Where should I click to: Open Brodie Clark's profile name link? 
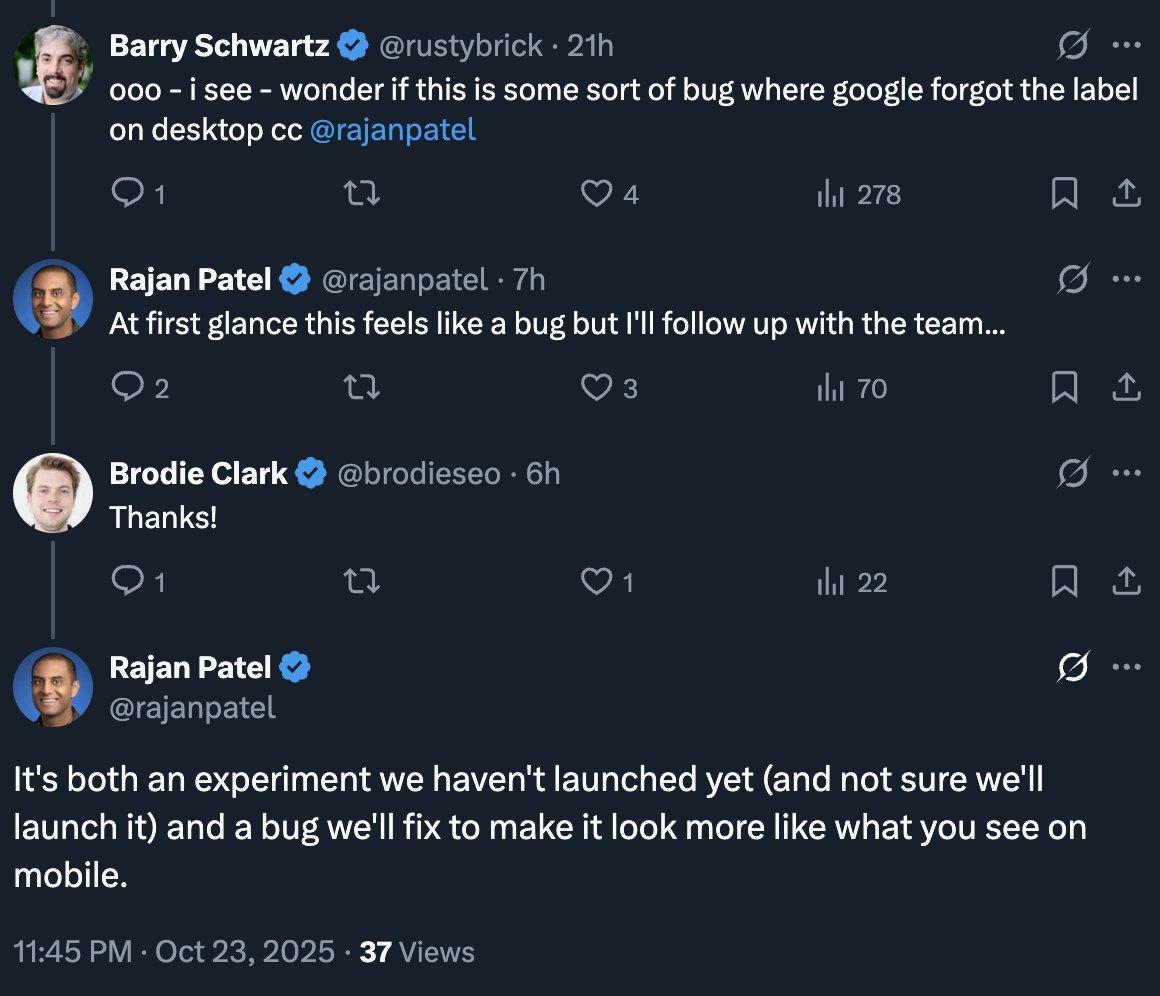click(x=198, y=473)
